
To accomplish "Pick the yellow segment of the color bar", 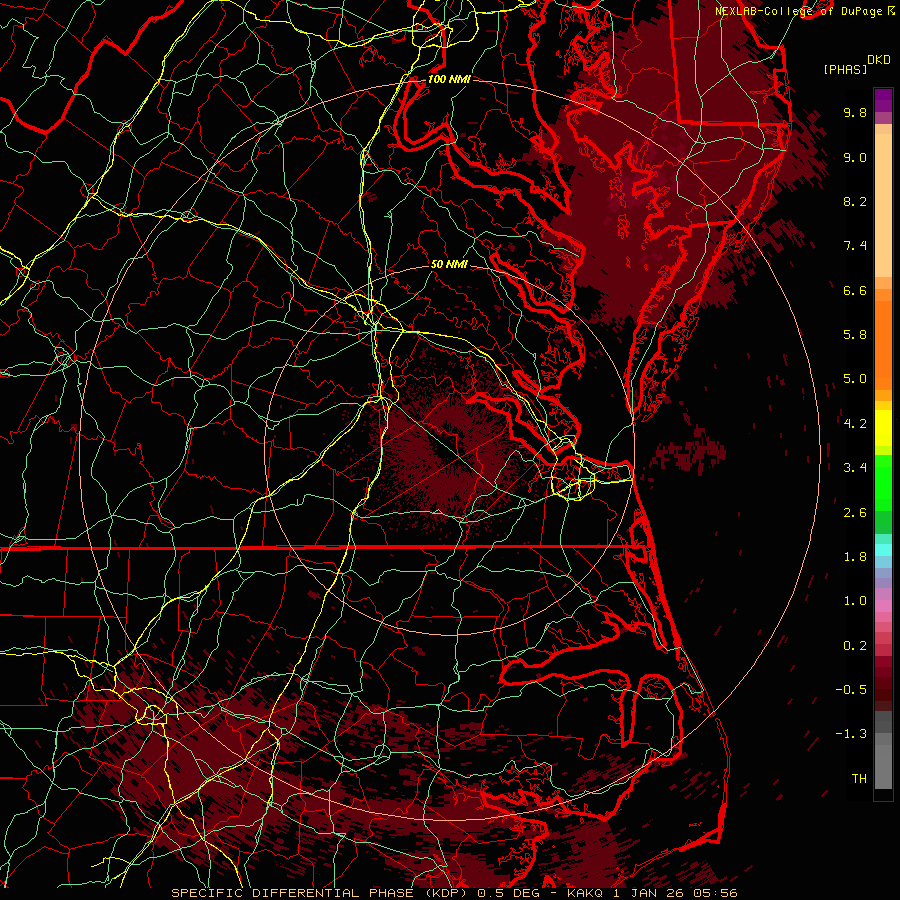I will coord(883,428).
